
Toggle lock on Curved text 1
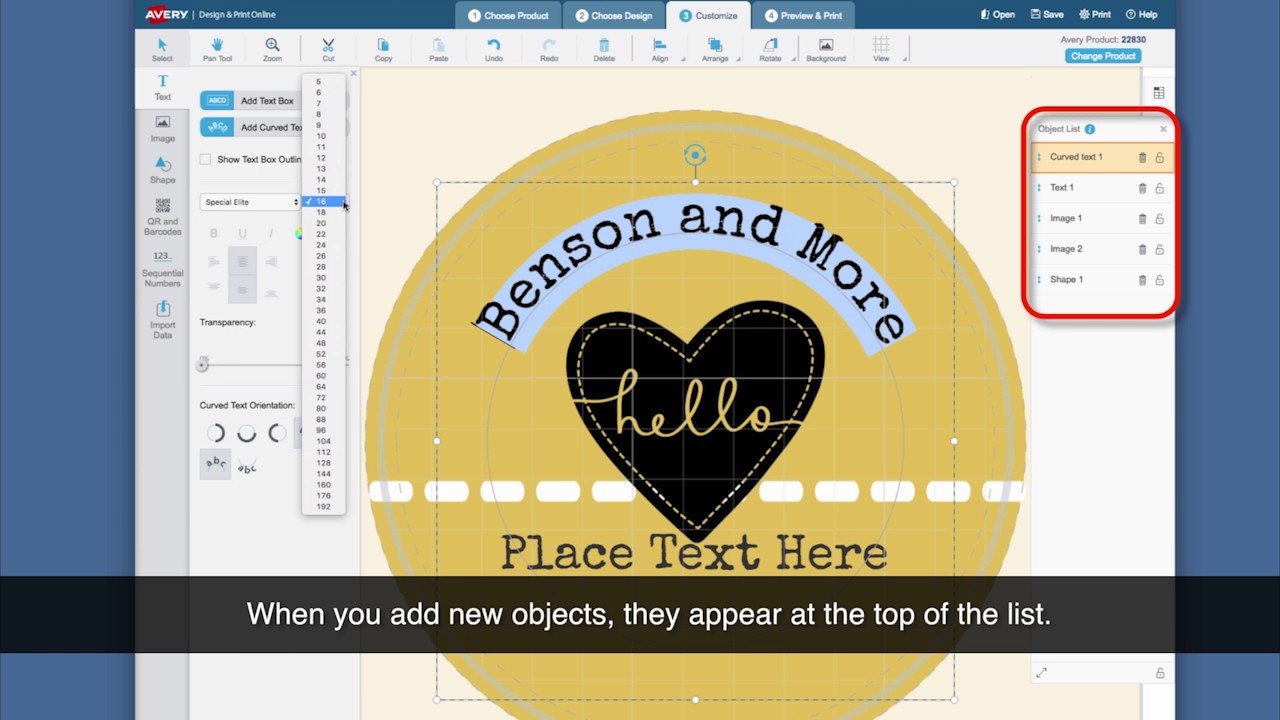[x=1160, y=157]
